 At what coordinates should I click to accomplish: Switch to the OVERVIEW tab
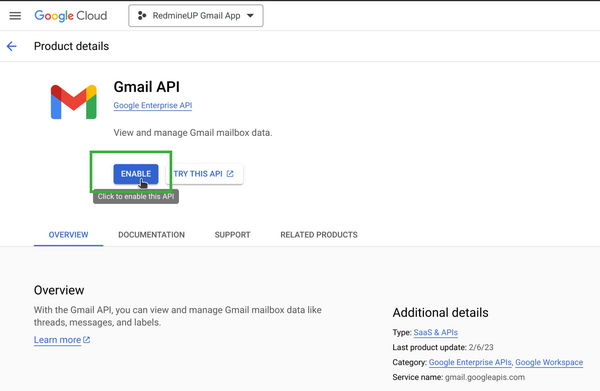[68, 235]
